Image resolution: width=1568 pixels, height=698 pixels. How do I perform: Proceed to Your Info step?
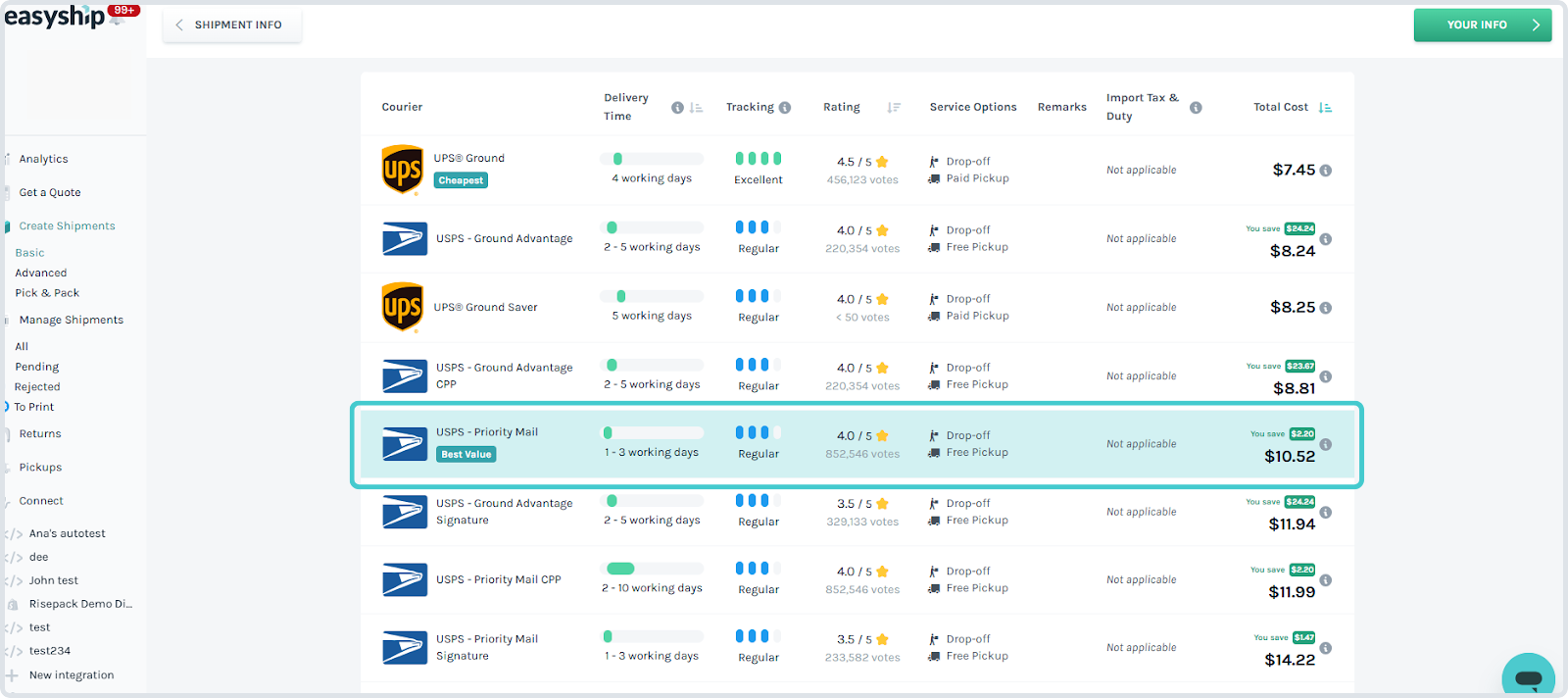(1483, 25)
